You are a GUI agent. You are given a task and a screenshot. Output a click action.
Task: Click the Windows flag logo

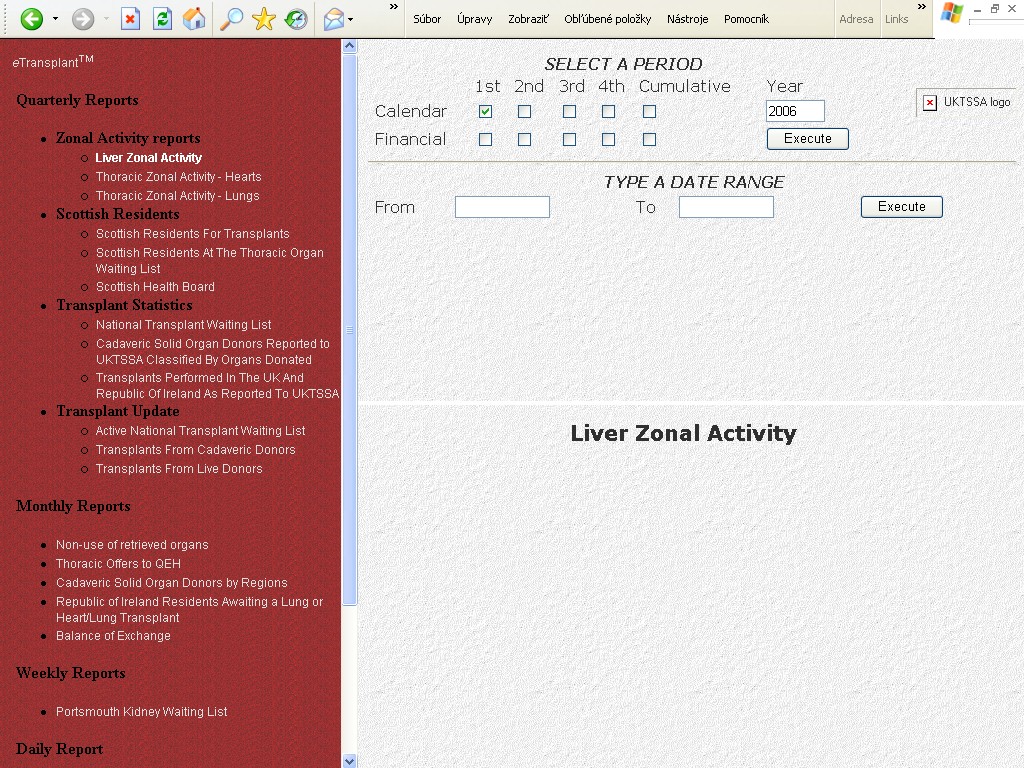tap(952, 13)
